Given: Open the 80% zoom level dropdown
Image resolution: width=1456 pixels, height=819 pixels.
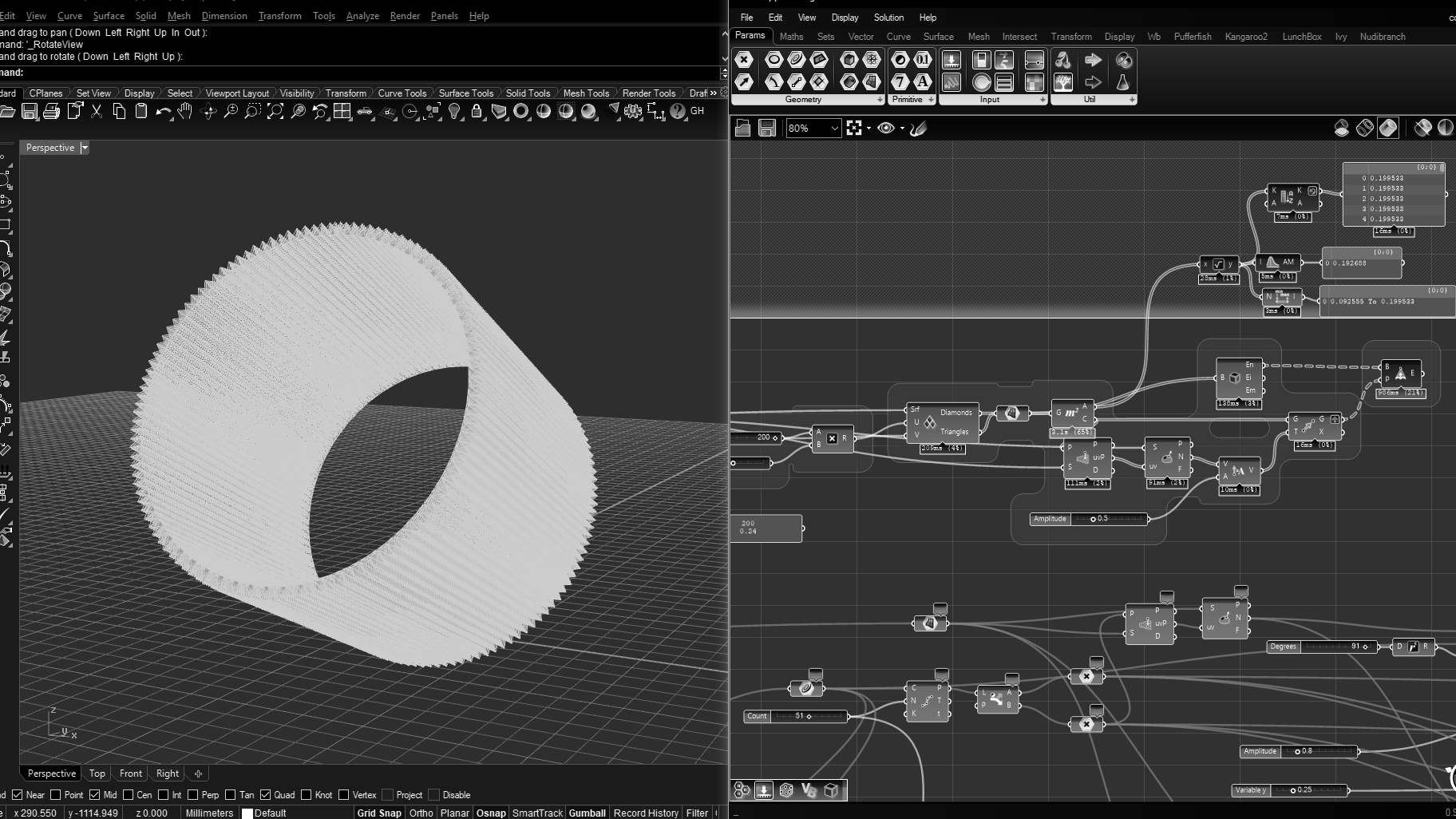Looking at the screenshot, I should [834, 128].
